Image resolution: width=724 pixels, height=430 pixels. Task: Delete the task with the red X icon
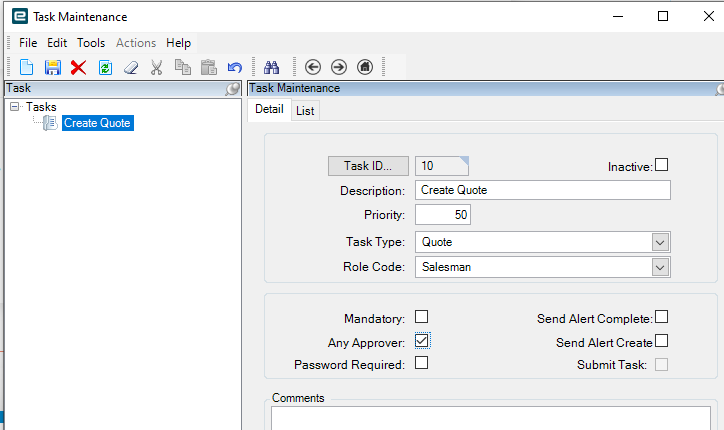(x=78, y=67)
